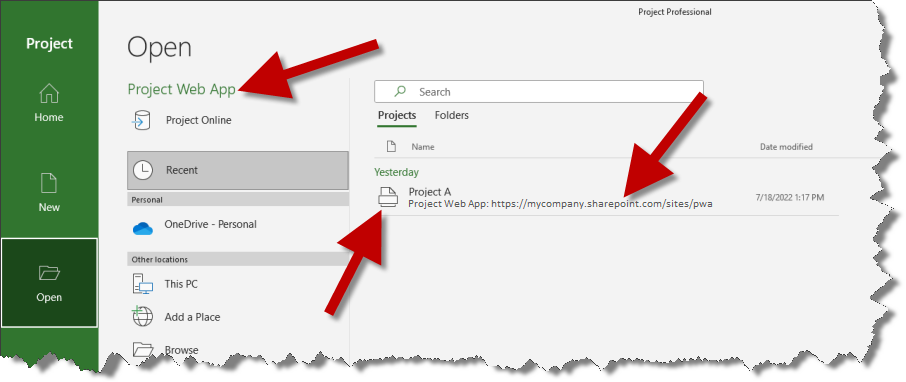Click the Add a Place globe icon
Image resolution: width=906 pixels, height=382 pixels.
coord(142,316)
